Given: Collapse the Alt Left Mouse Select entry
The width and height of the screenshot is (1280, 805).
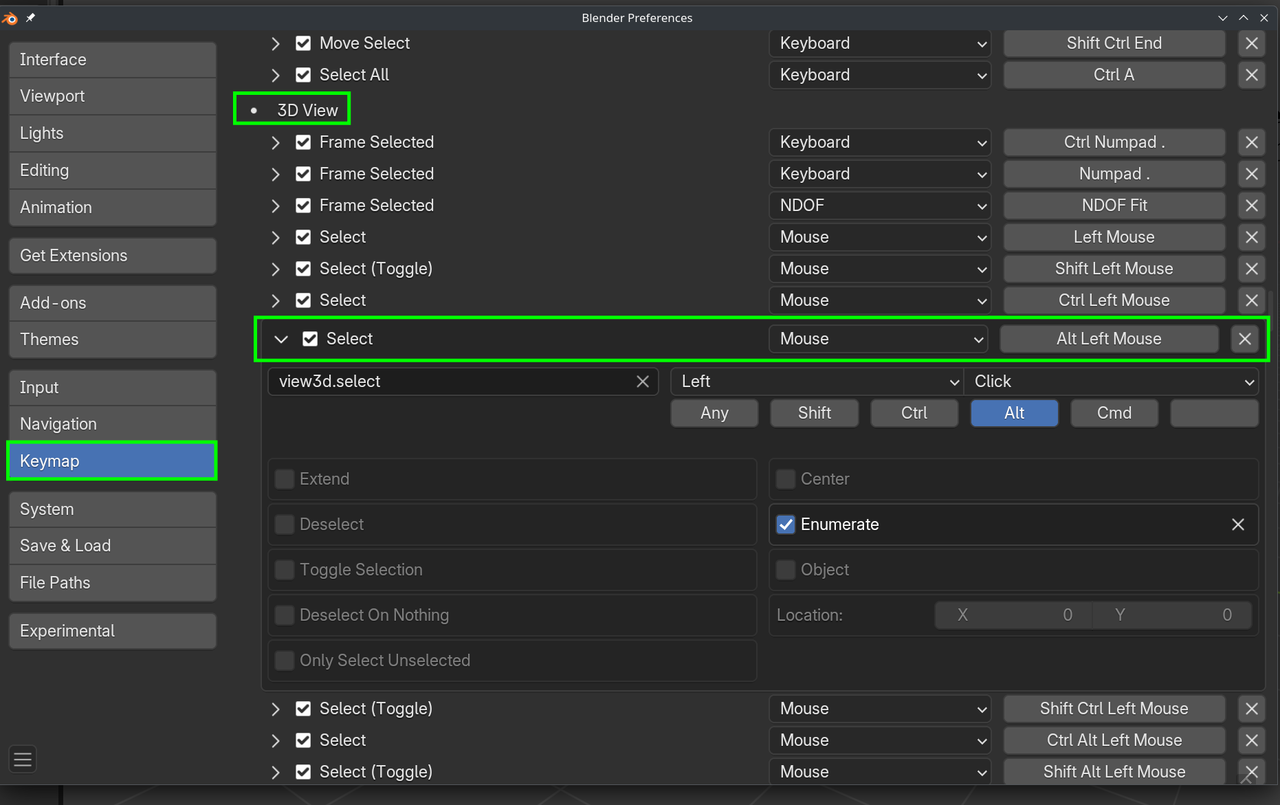Looking at the screenshot, I should (281, 339).
